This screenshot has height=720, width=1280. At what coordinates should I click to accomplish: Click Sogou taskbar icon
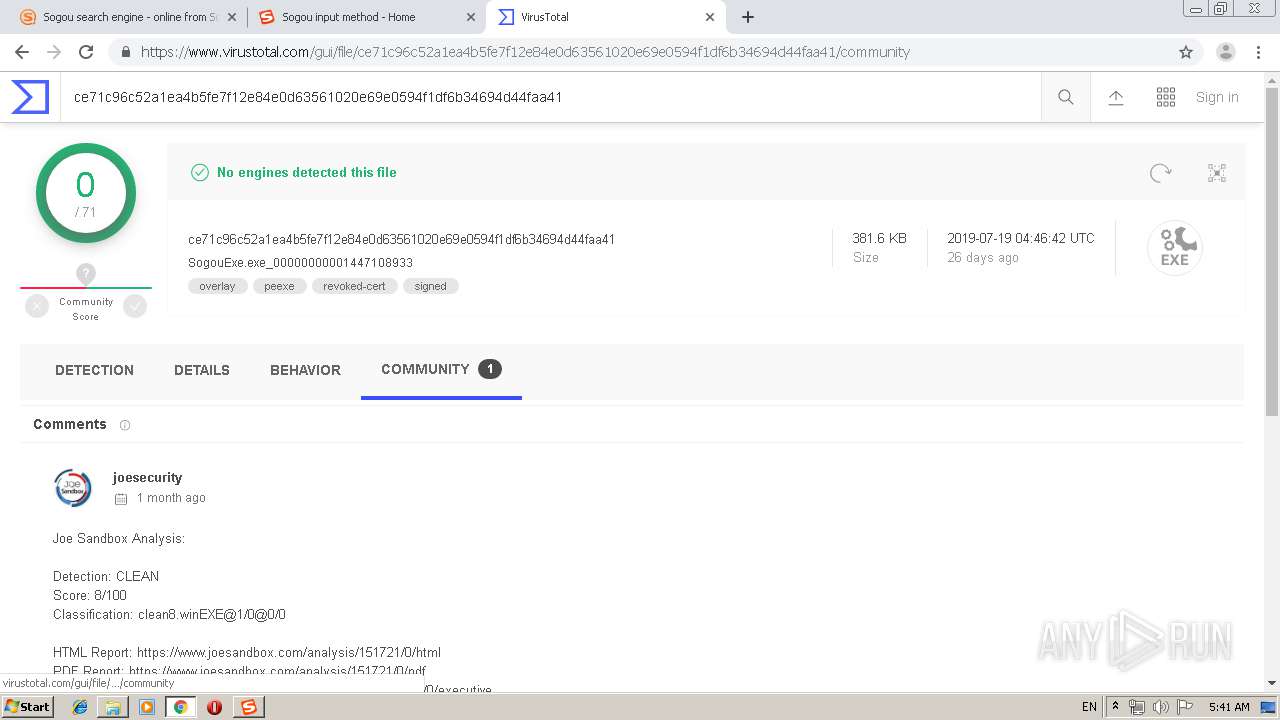click(248, 707)
